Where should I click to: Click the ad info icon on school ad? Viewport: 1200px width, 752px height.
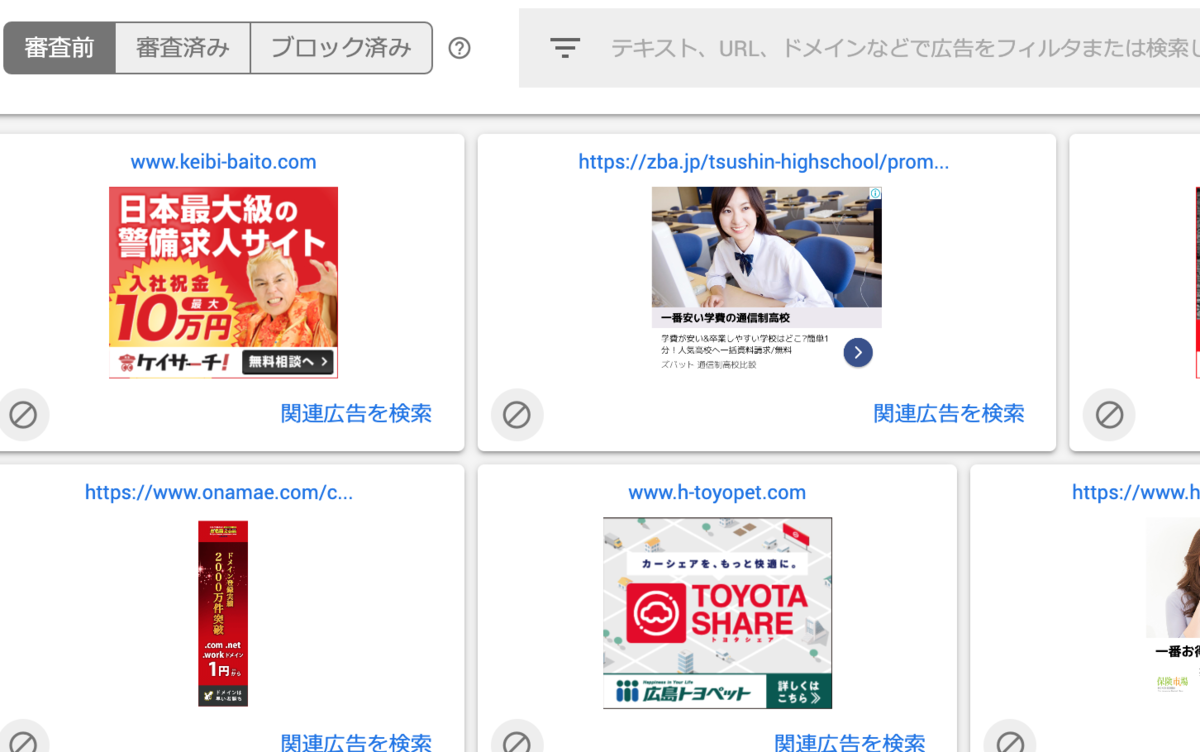[x=875, y=194]
